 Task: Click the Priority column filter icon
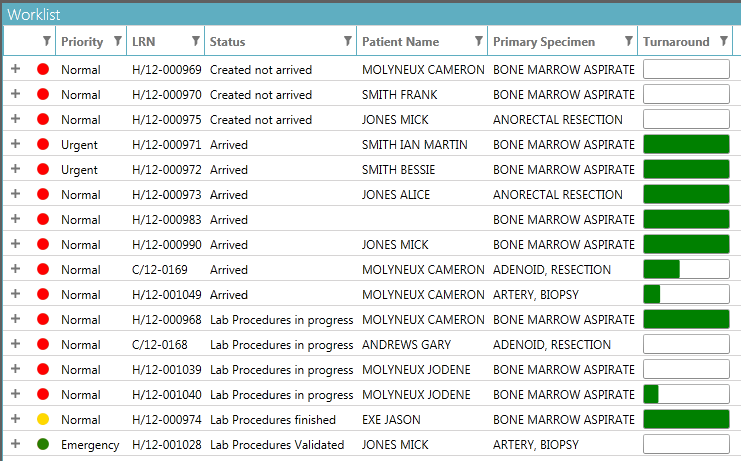pyautogui.click(x=118, y=41)
